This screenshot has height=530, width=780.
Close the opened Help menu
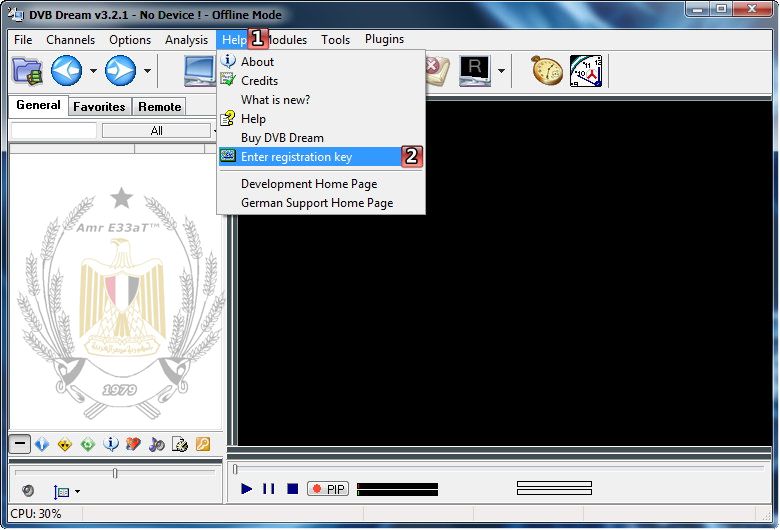(x=233, y=40)
